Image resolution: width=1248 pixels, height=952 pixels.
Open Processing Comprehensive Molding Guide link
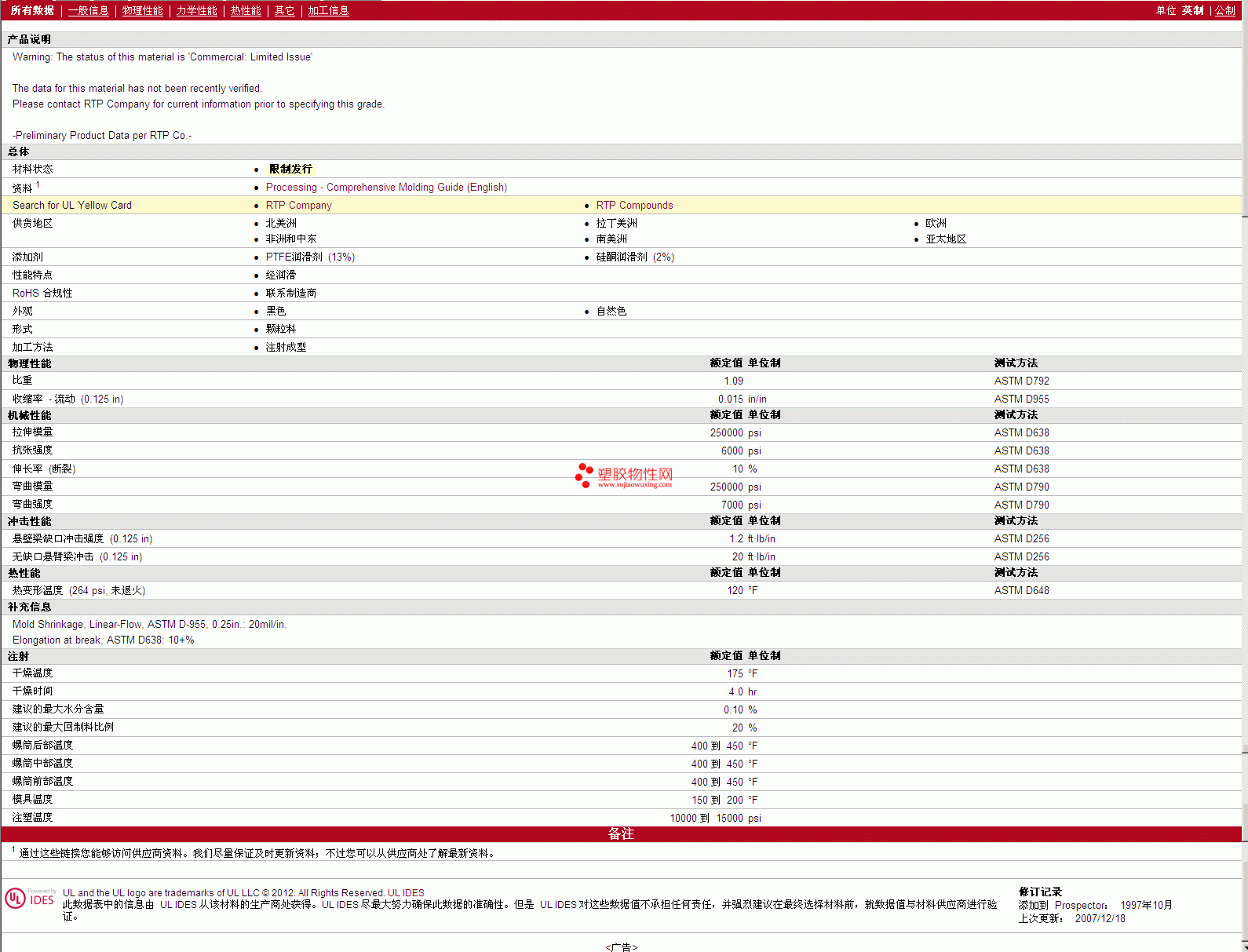pyautogui.click(x=386, y=187)
